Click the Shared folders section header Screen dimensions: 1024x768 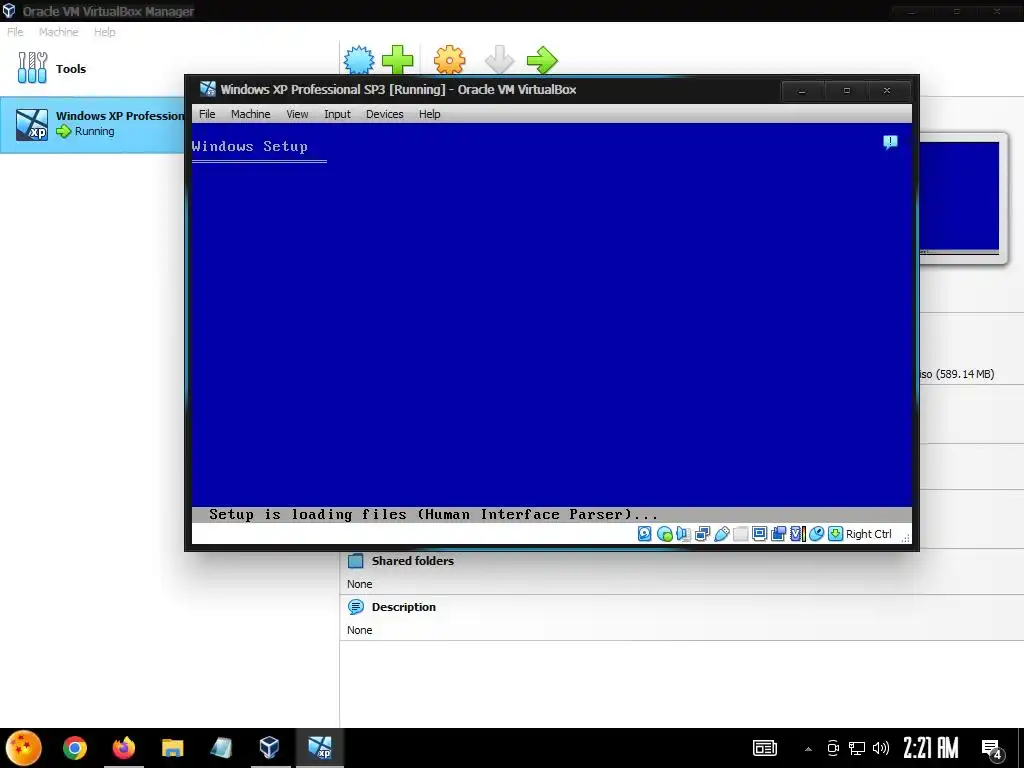click(x=413, y=560)
